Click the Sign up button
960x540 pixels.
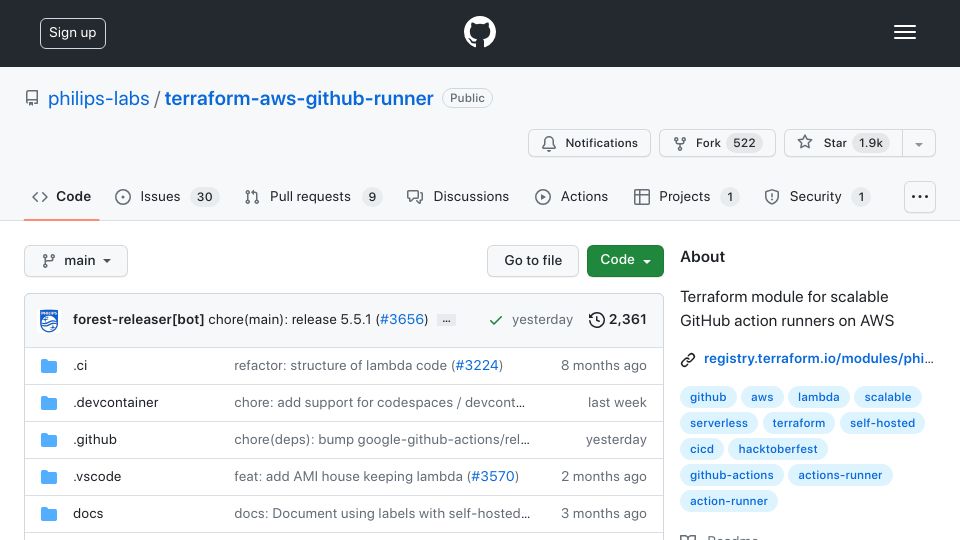(x=73, y=33)
